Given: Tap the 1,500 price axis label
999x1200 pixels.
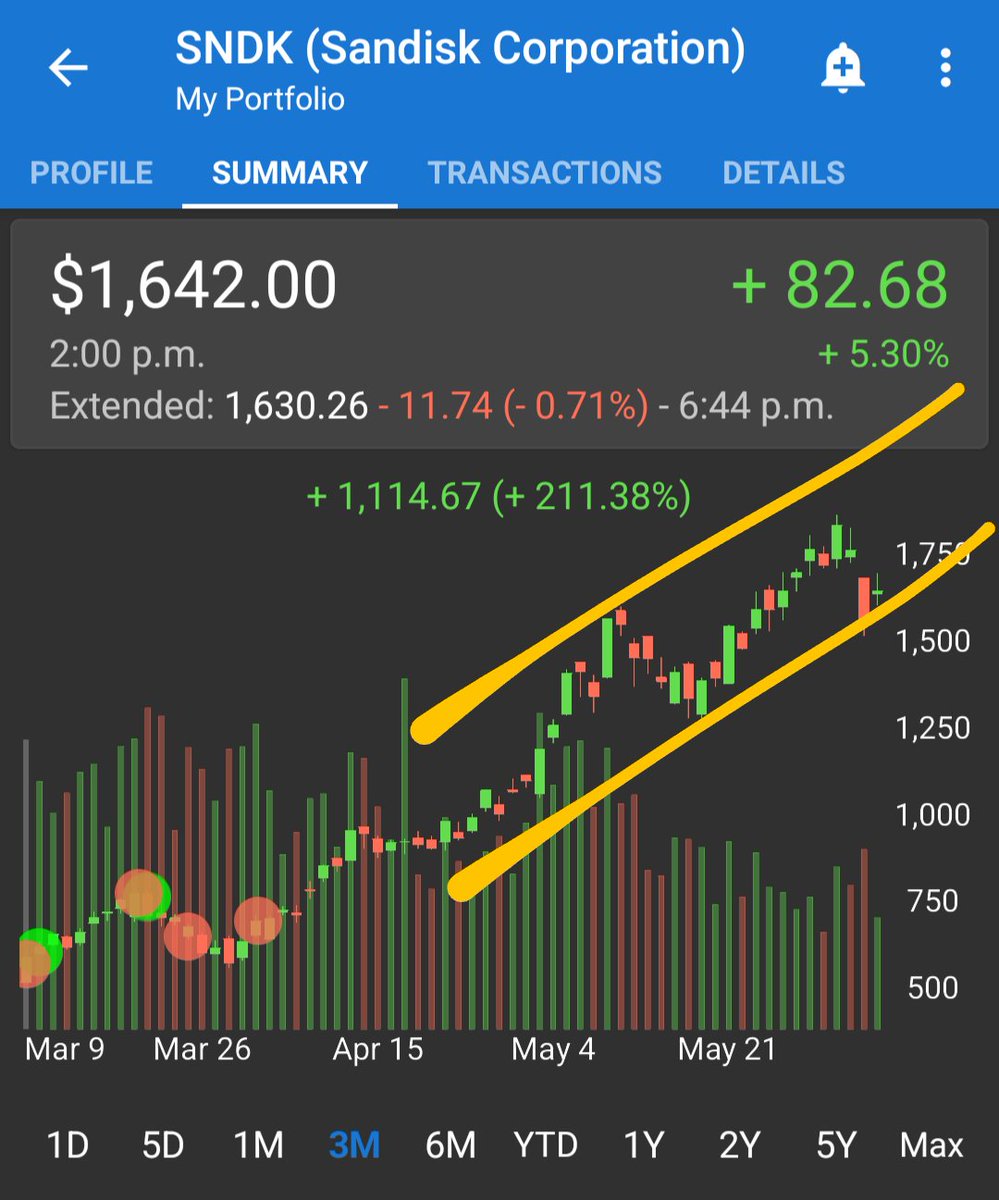Looking at the screenshot, I should pos(933,641).
